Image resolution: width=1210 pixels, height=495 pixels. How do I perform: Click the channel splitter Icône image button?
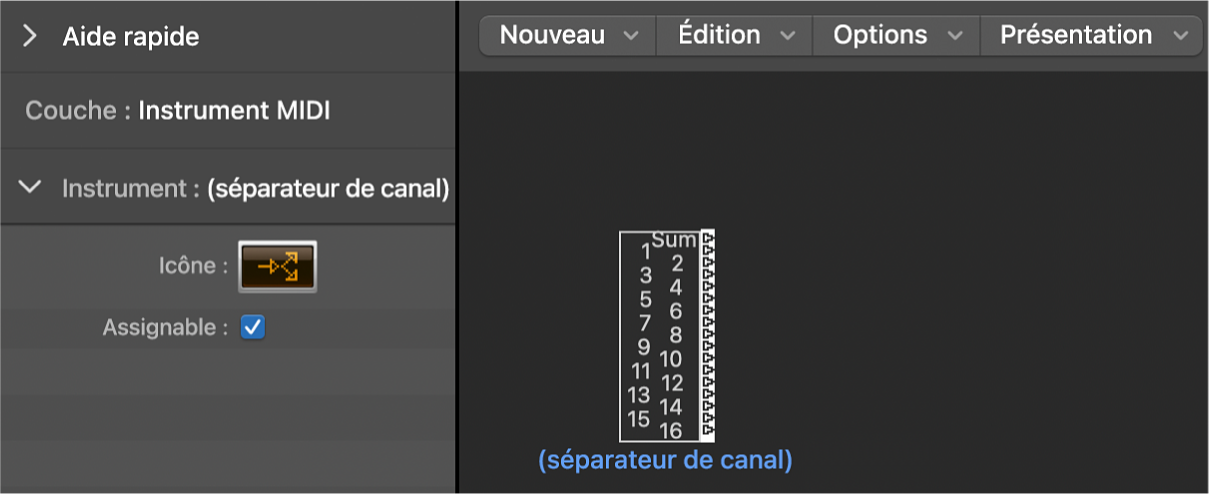click(x=277, y=267)
